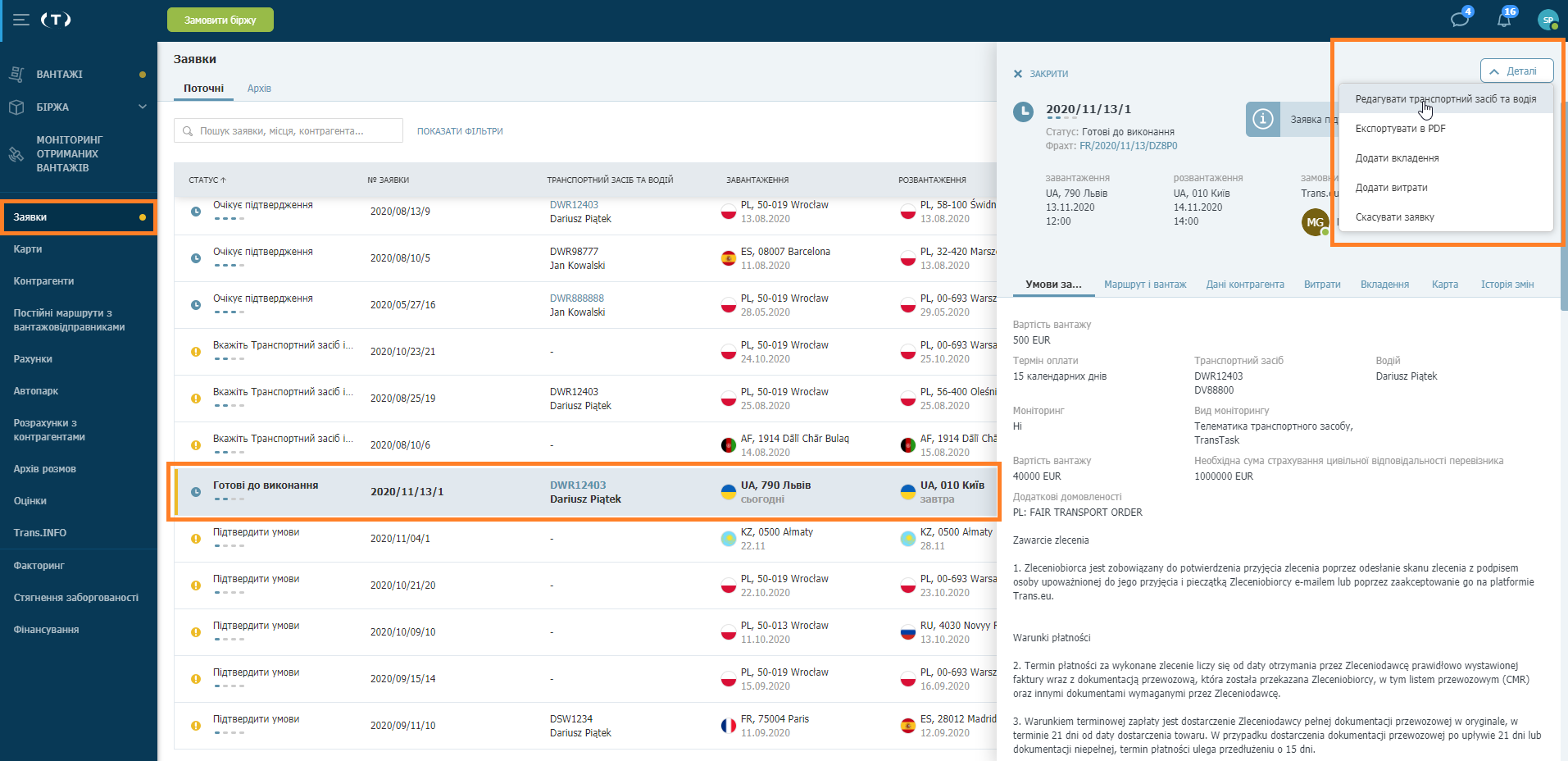The image size is (1568, 761).
Task: Click the search заявки input field
Action: pyautogui.click(x=289, y=131)
